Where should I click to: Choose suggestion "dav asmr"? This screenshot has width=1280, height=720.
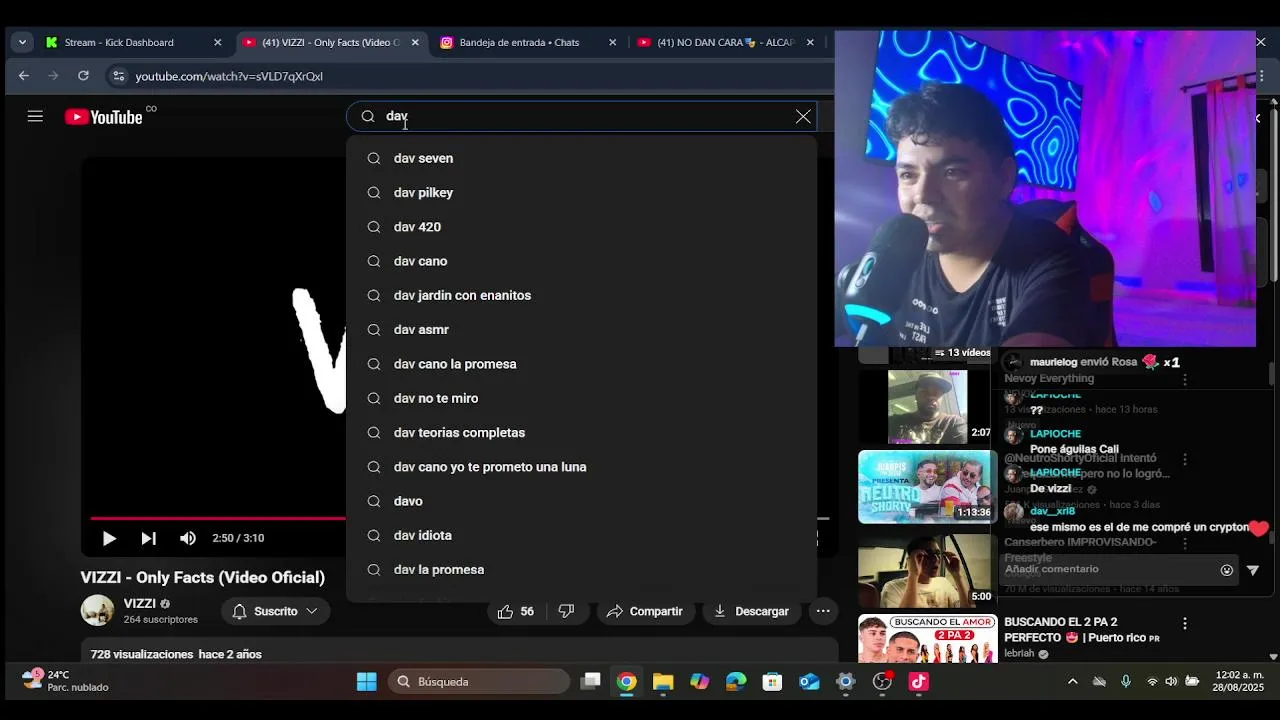(581, 329)
